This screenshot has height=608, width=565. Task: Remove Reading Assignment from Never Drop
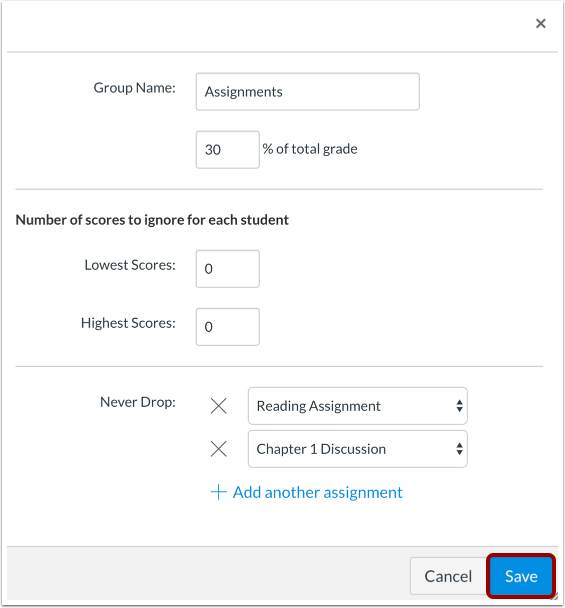tap(219, 406)
